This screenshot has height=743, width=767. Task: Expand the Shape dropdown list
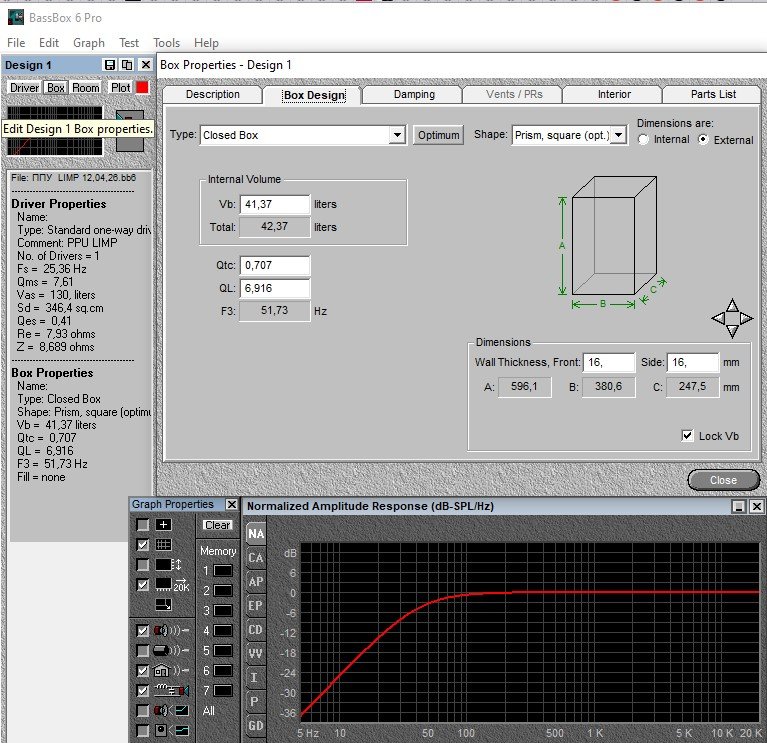pyautogui.click(x=618, y=135)
